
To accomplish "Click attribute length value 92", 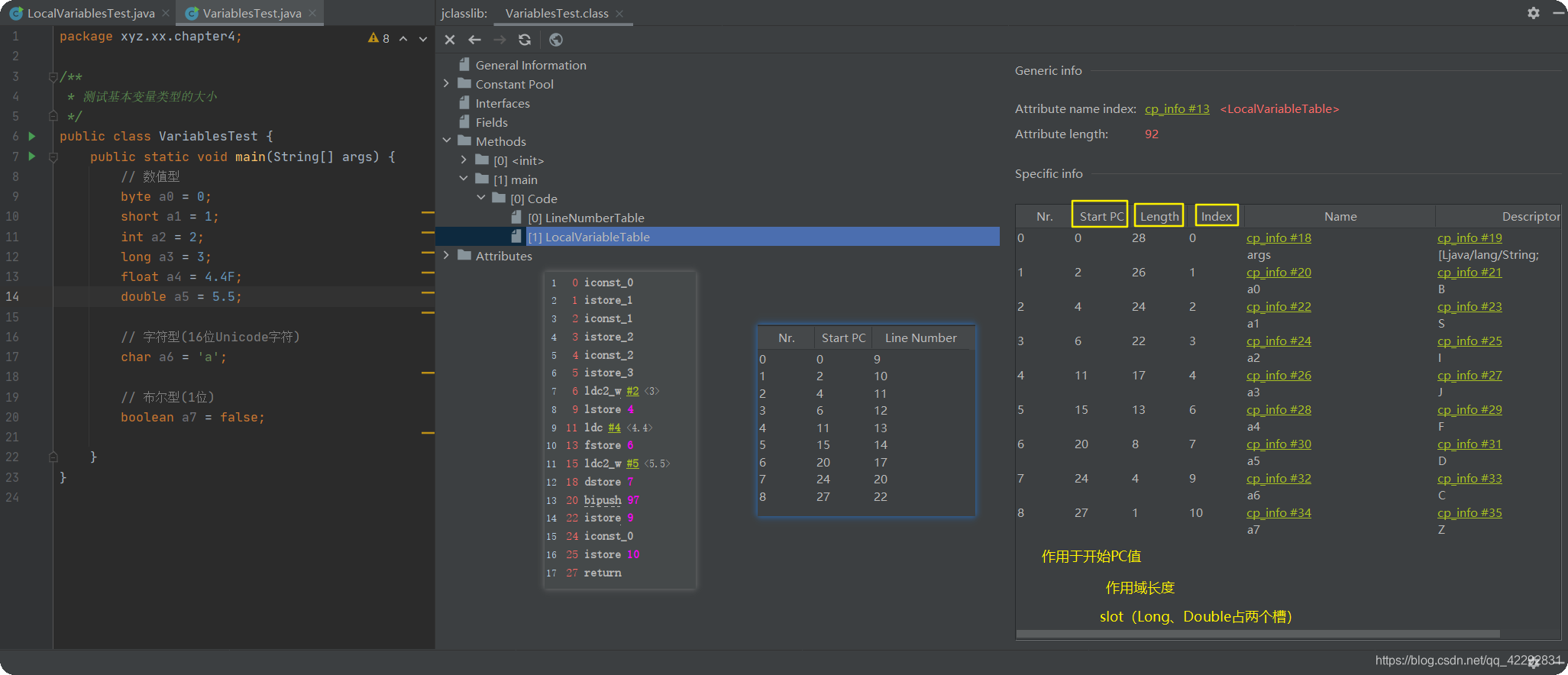I will (x=1152, y=134).
